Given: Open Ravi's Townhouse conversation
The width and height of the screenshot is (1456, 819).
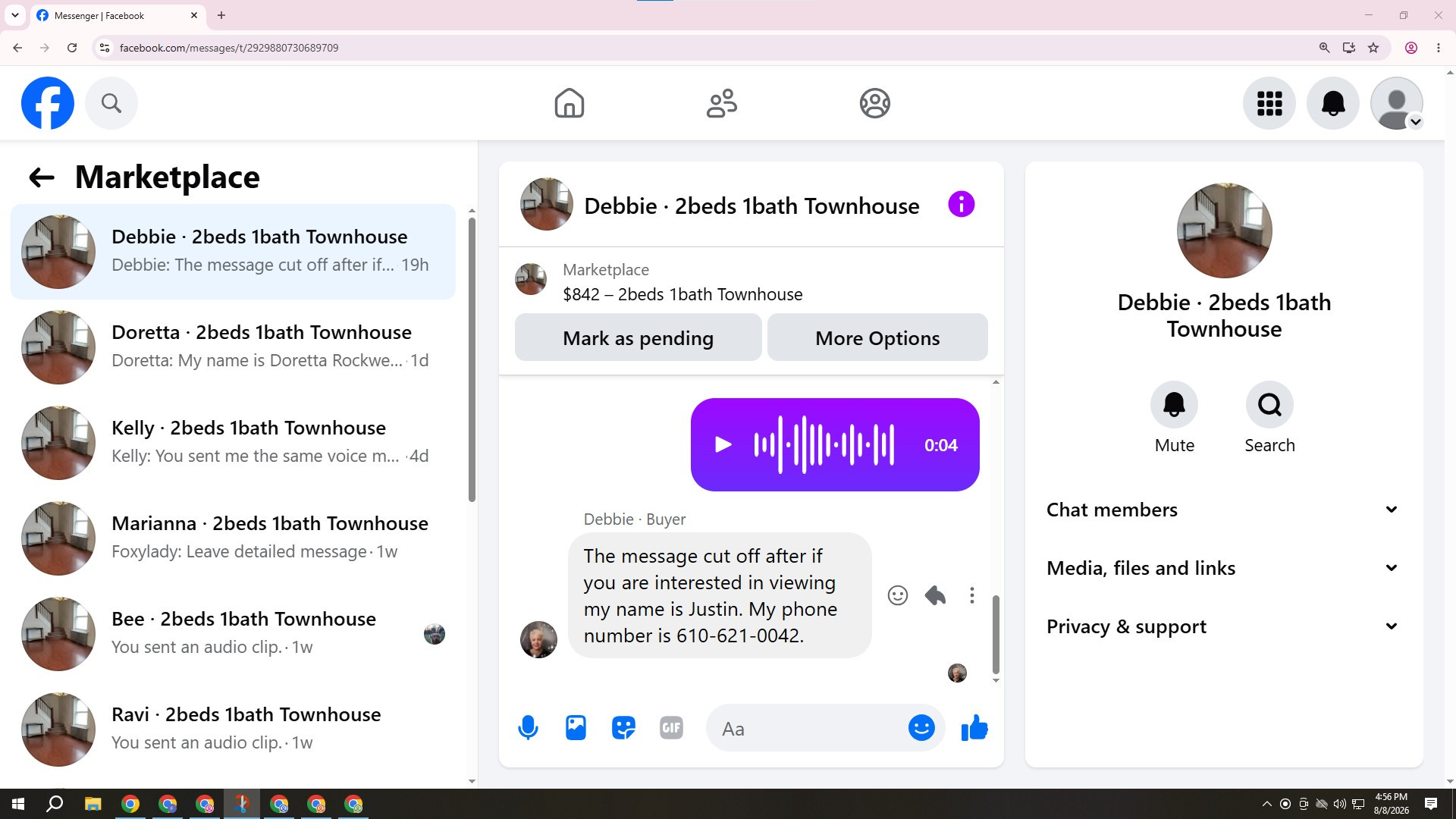Looking at the screenshot, I should (234, 730).
